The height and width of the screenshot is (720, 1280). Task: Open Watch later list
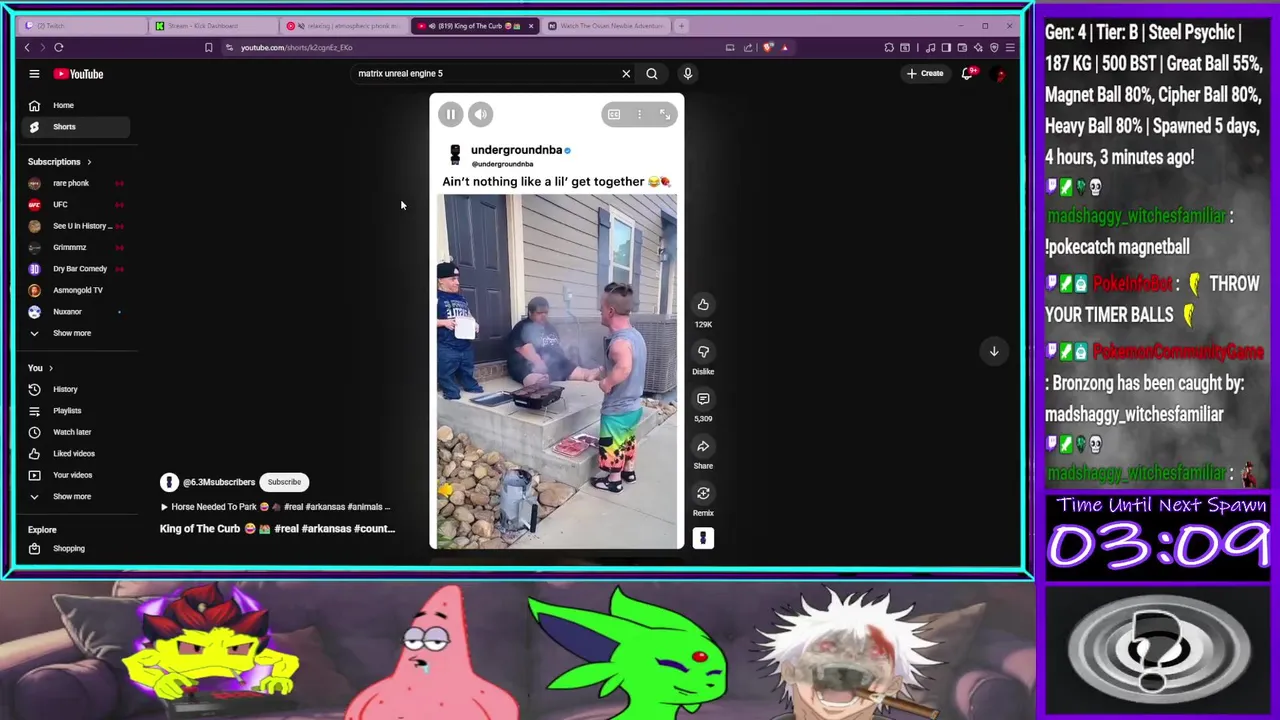[x=76, y=432]
